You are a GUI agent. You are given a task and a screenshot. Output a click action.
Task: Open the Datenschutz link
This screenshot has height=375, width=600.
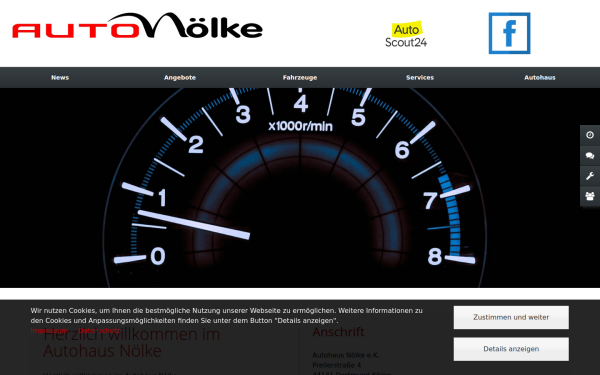click(x=99, y=330)
